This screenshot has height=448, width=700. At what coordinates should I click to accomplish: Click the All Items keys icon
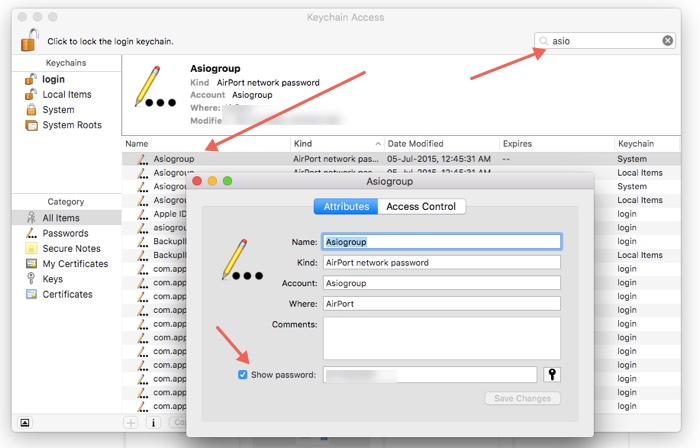31,217
